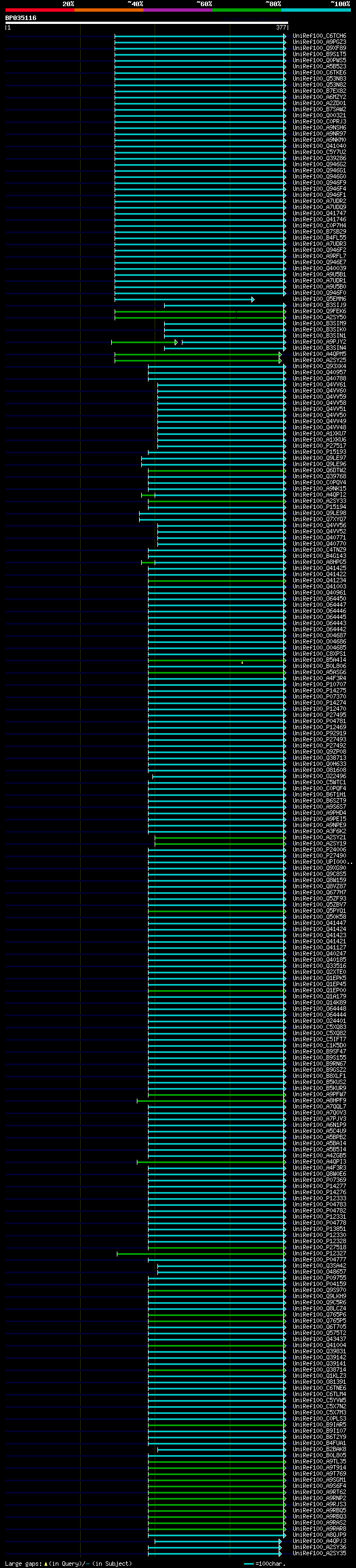356x1568 pixels.
Task: Select hit label UniRef100_Q41234
Action: 319,580
